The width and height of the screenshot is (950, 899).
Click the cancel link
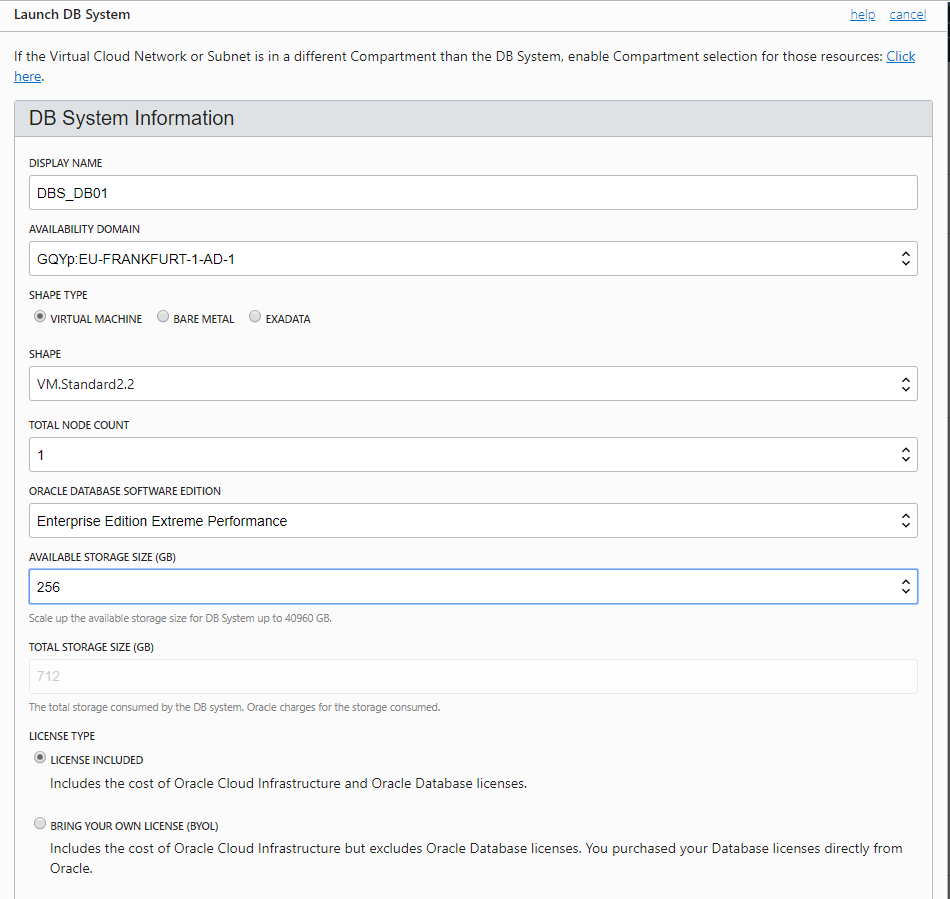coord(908,15)
